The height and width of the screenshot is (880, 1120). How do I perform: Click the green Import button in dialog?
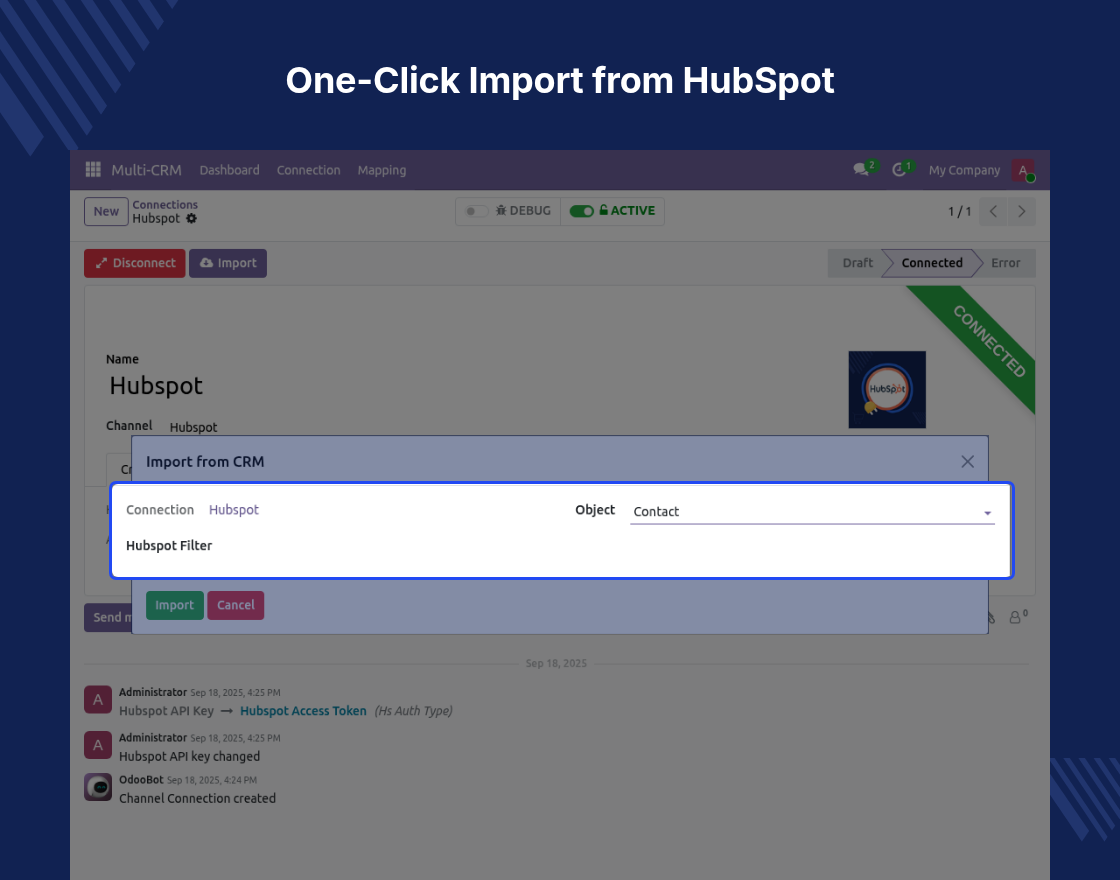[175, 605]
